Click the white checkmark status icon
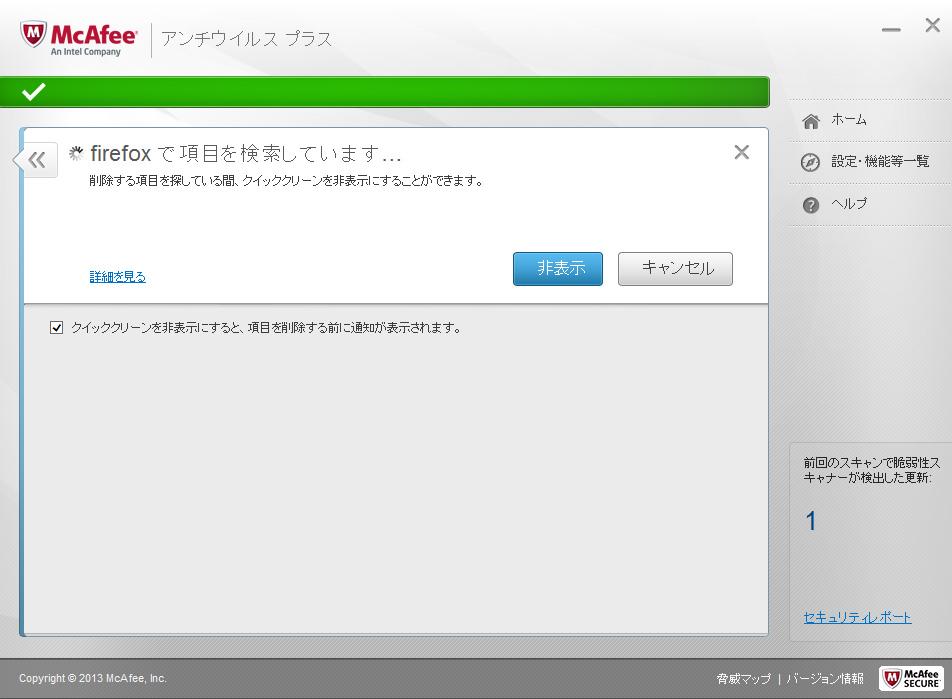The width and height of the screenshot is (952, 699). pos(33,92)
